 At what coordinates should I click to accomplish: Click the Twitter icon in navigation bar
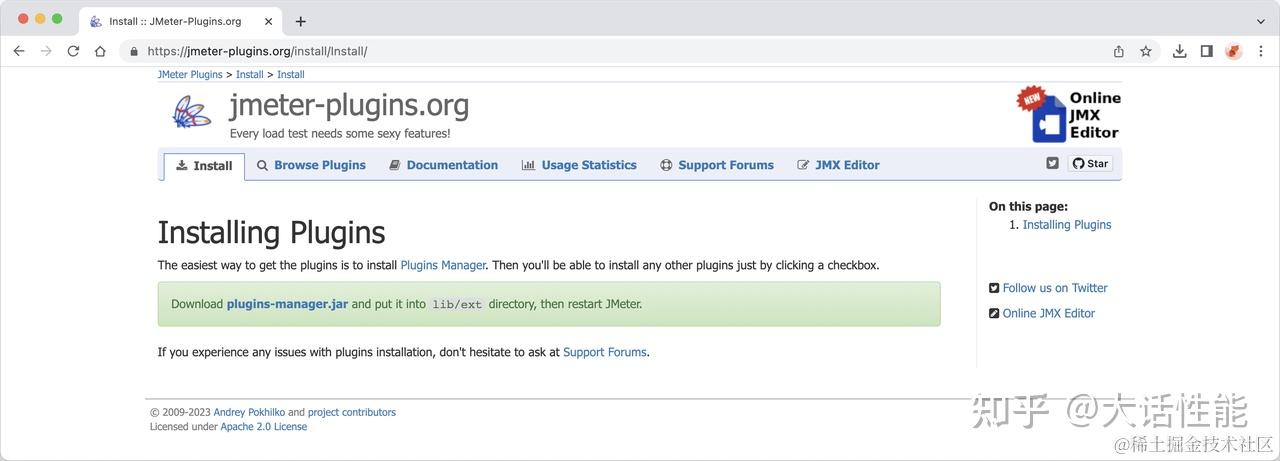1053,163
